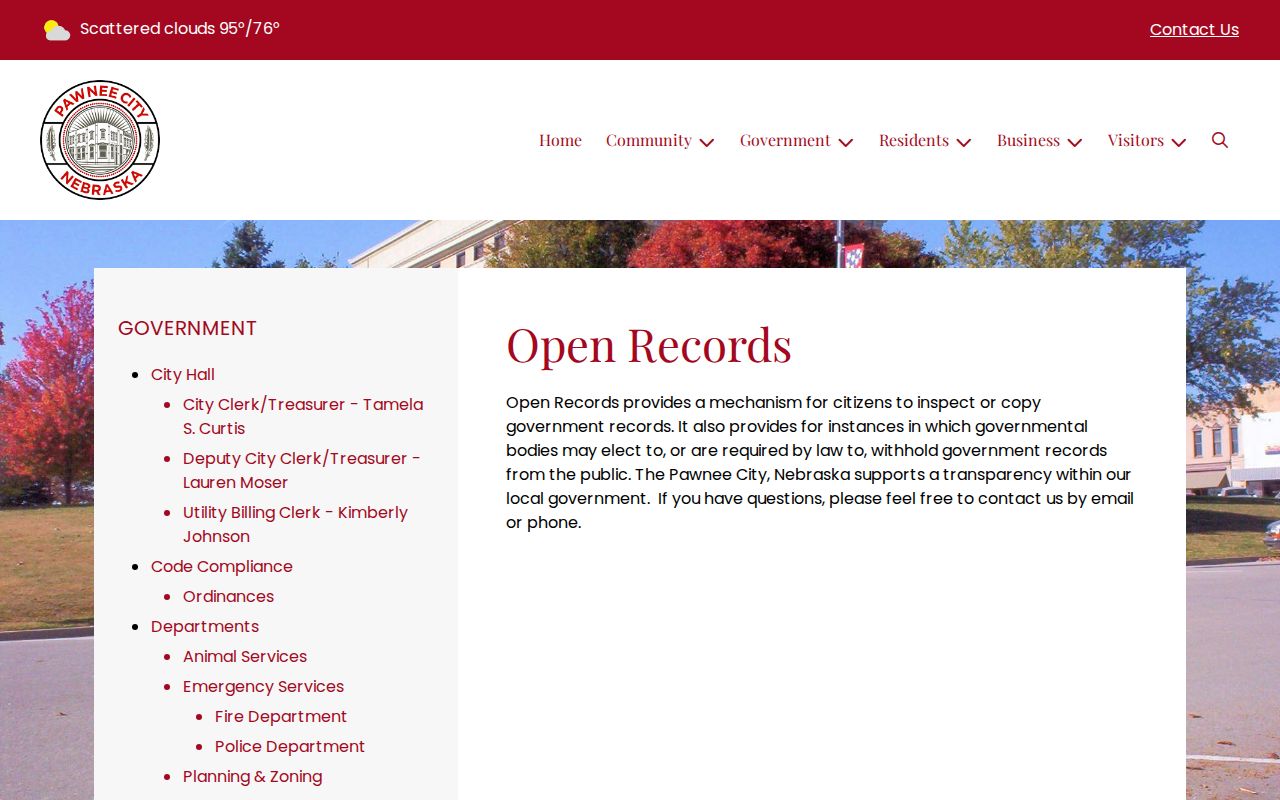1280x800 pixels.
Task: Open the Community menu item
Action: (x=649, y=140)
